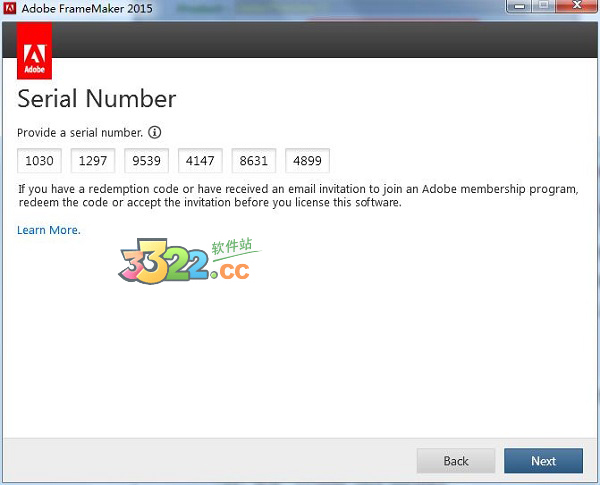Click 'Provide a serial number.' label
Image resolution: width=600 pixels, height=485 pixels.
(80, 133)
